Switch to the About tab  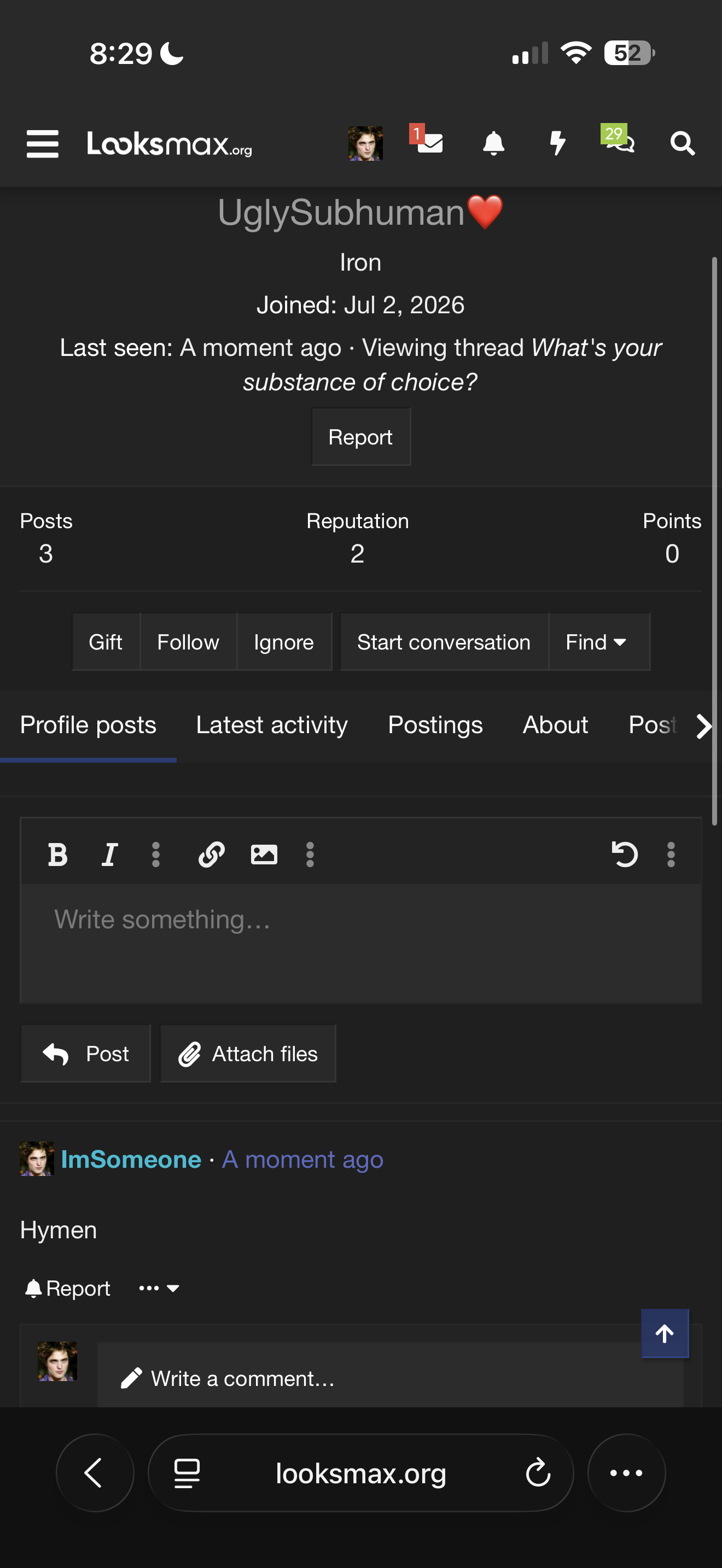[x=555, y=725]
